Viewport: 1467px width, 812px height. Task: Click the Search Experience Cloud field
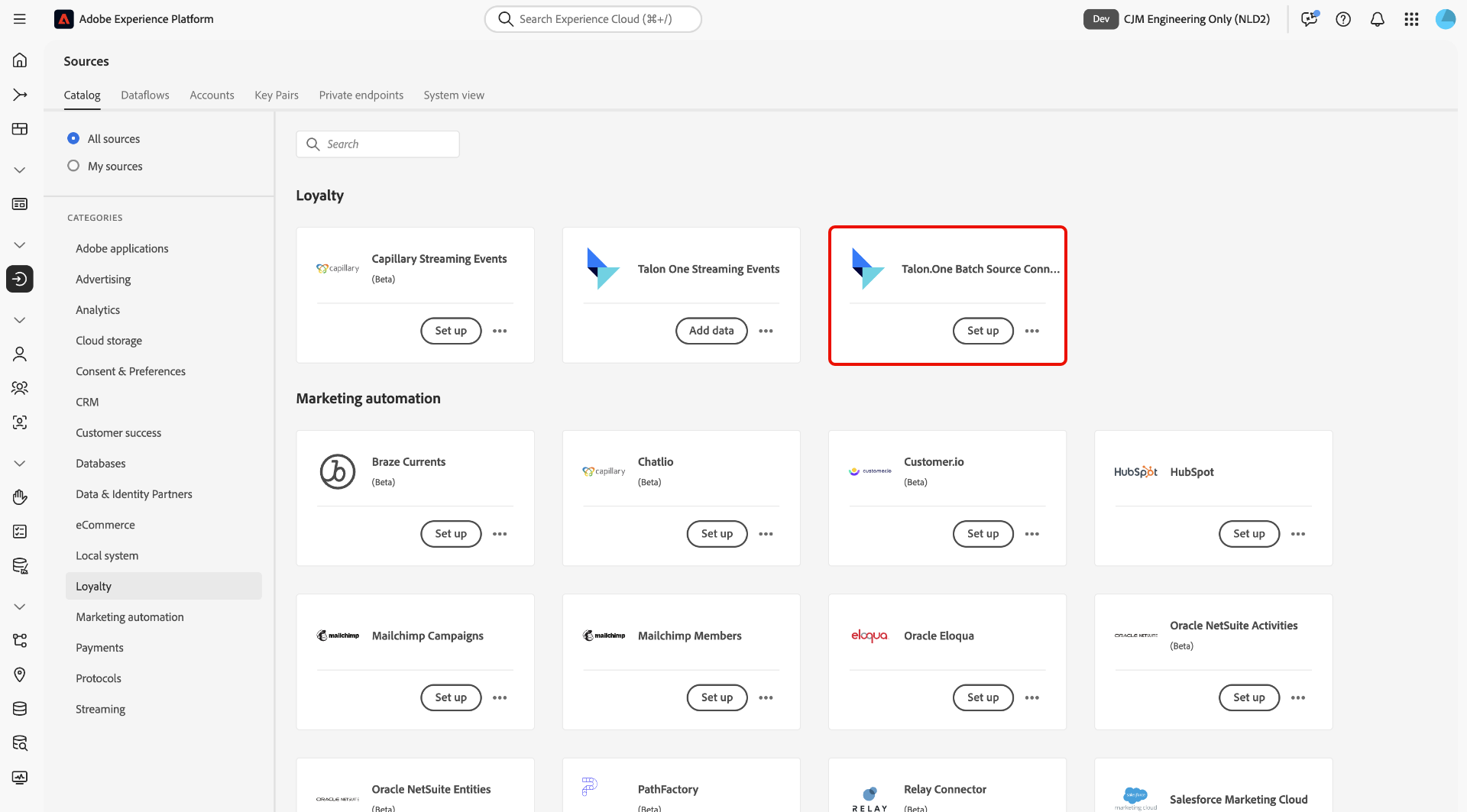[x=593, y=19]
